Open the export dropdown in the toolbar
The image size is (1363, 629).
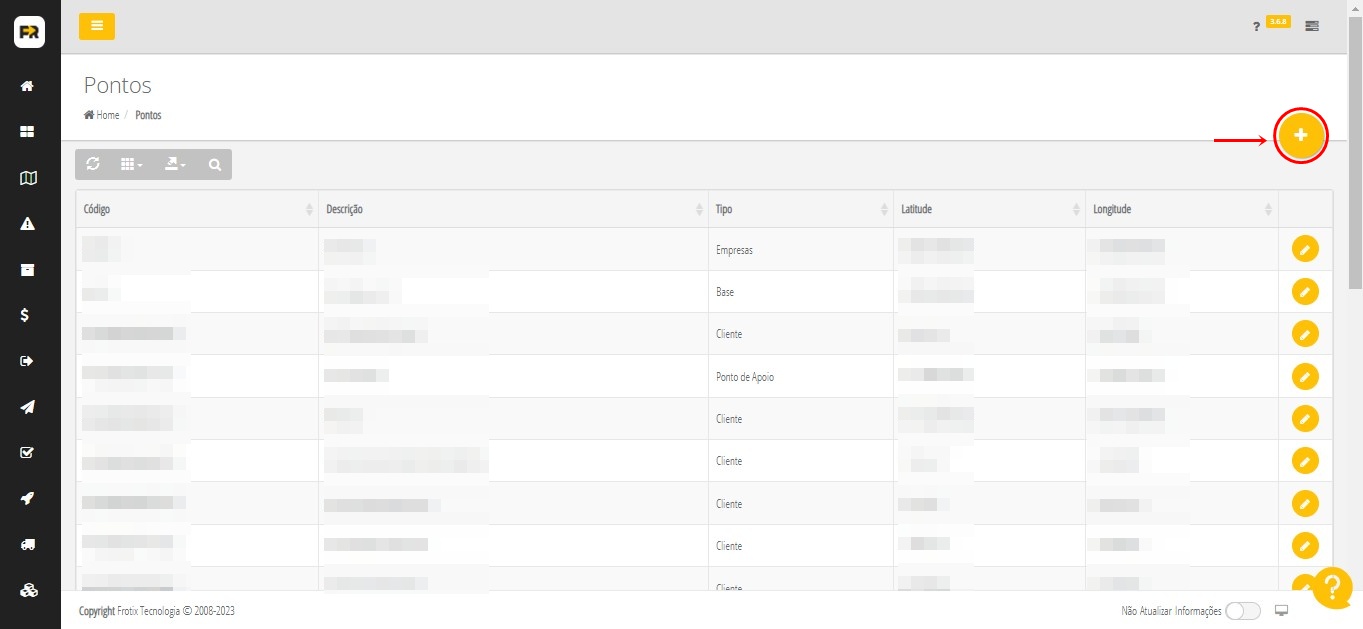[175, 165]
